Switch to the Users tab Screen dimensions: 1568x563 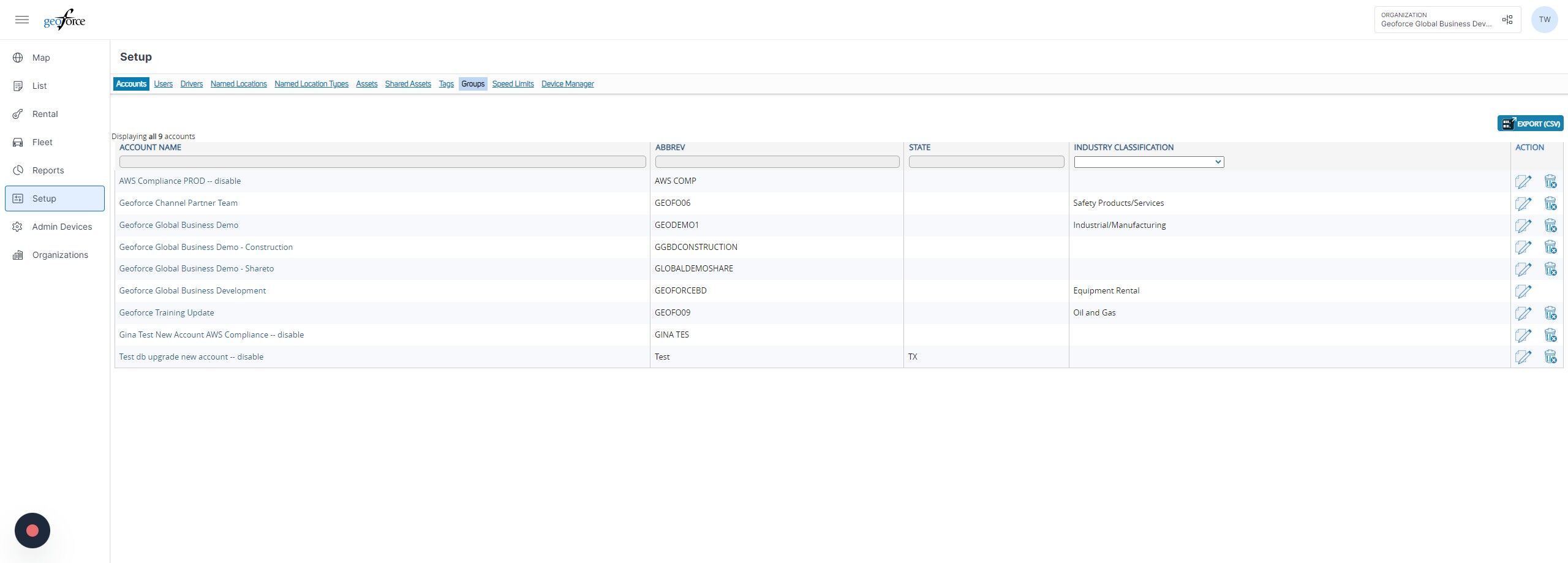tap(163, 84)
